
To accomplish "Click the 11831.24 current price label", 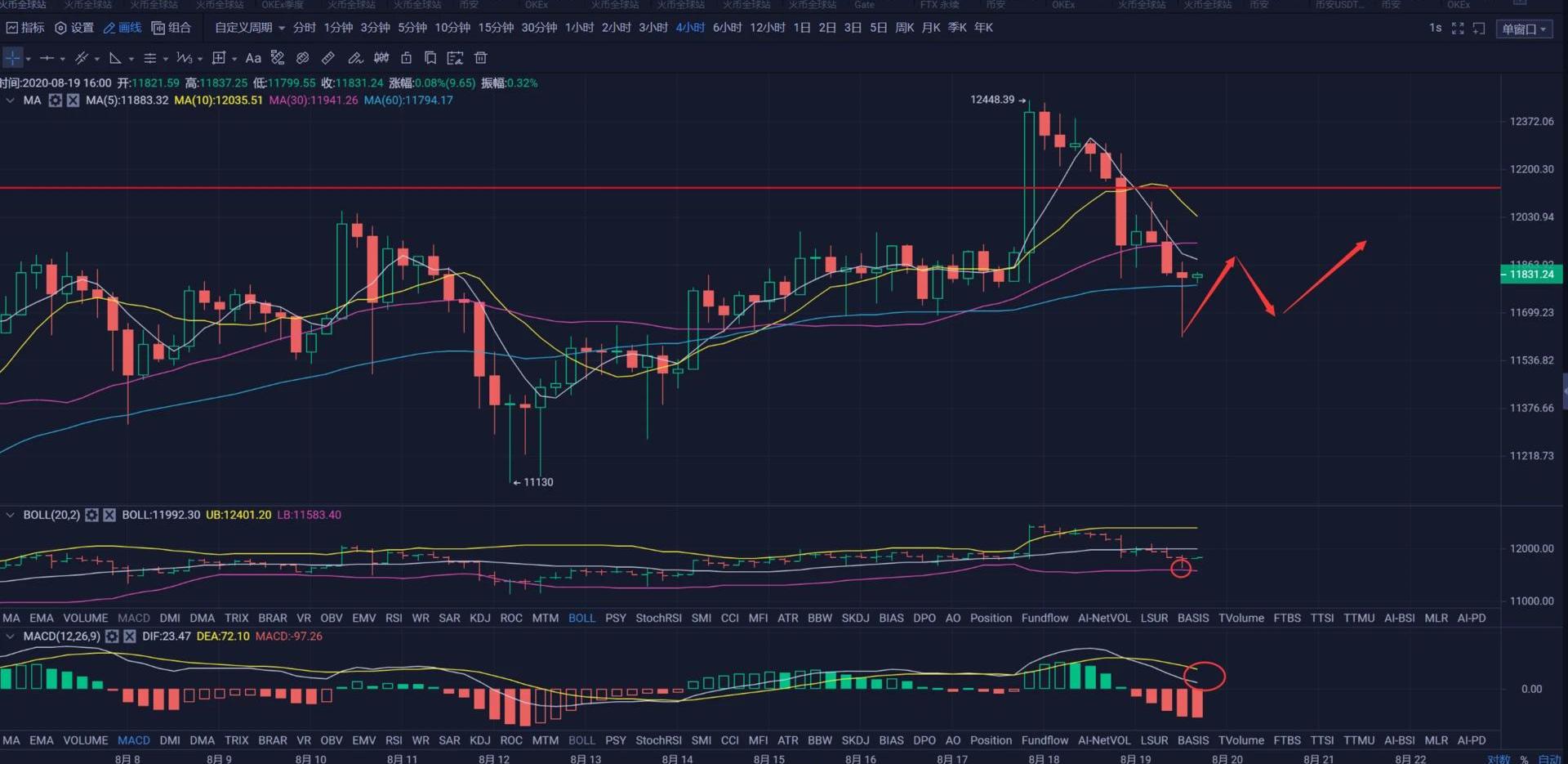I will click(1531, 275).
